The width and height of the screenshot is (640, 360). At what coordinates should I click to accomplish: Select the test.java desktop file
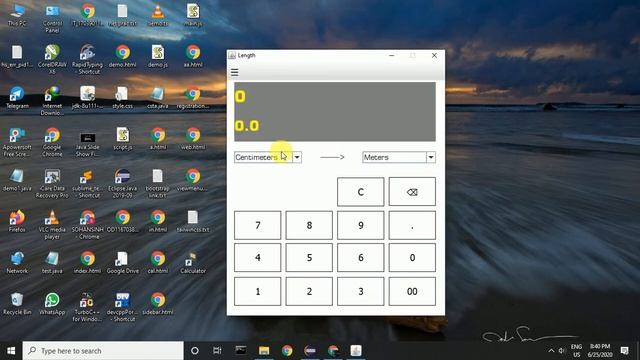(x=52, y=262)
